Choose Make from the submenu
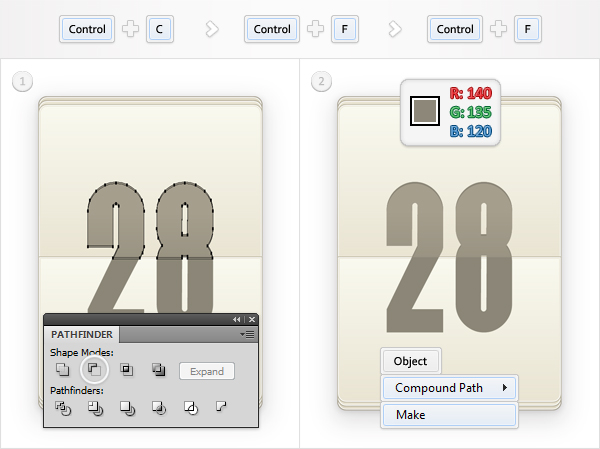Viewport: 600px width, 449px height. [450, 415]
